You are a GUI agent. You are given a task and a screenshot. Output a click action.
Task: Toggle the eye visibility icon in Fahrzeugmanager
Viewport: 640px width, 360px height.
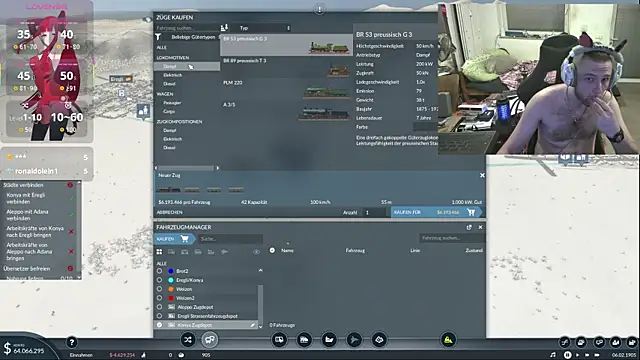click(256, 252)
